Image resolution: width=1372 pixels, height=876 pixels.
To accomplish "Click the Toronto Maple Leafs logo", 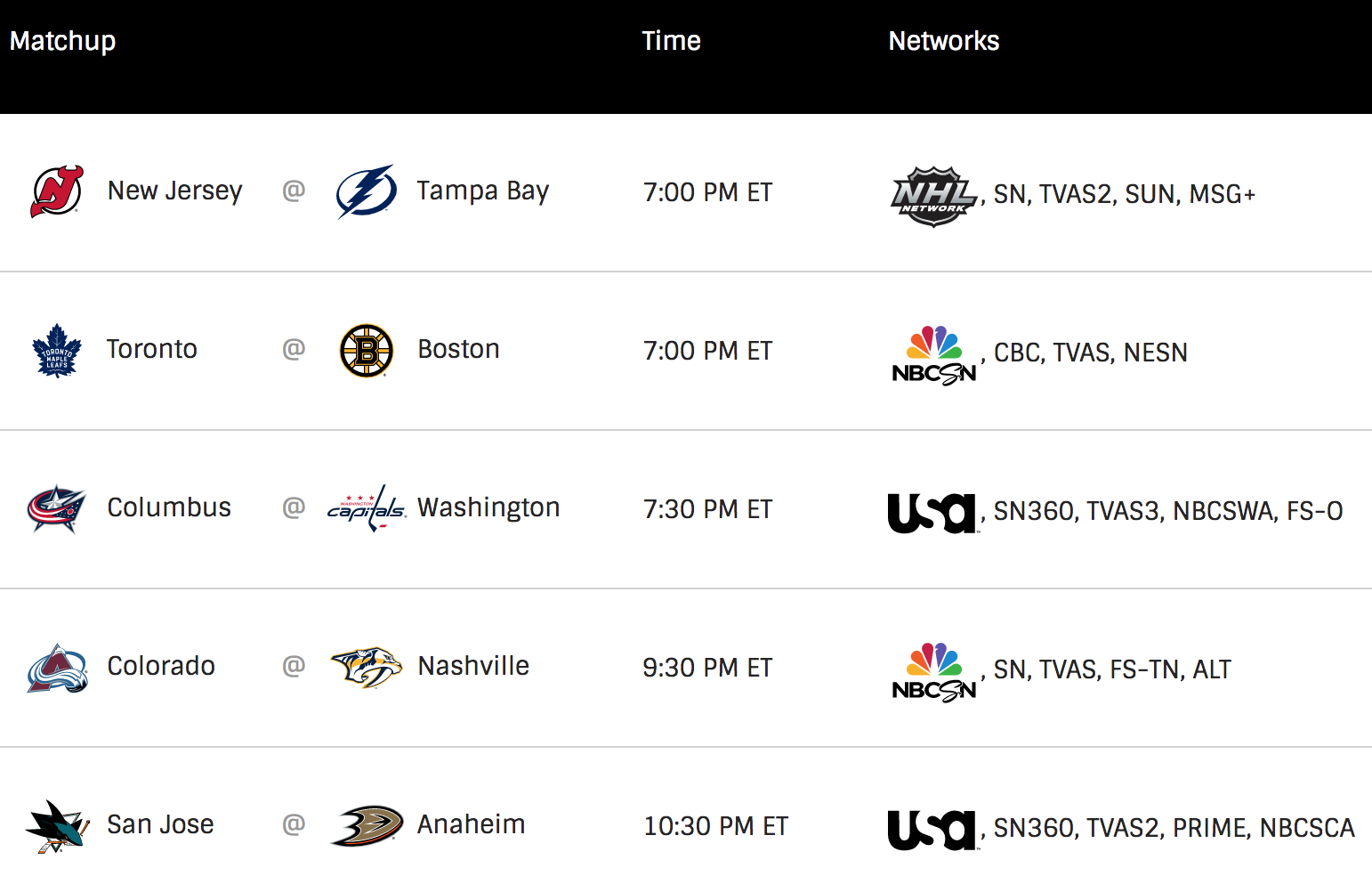I will (57, 350).
